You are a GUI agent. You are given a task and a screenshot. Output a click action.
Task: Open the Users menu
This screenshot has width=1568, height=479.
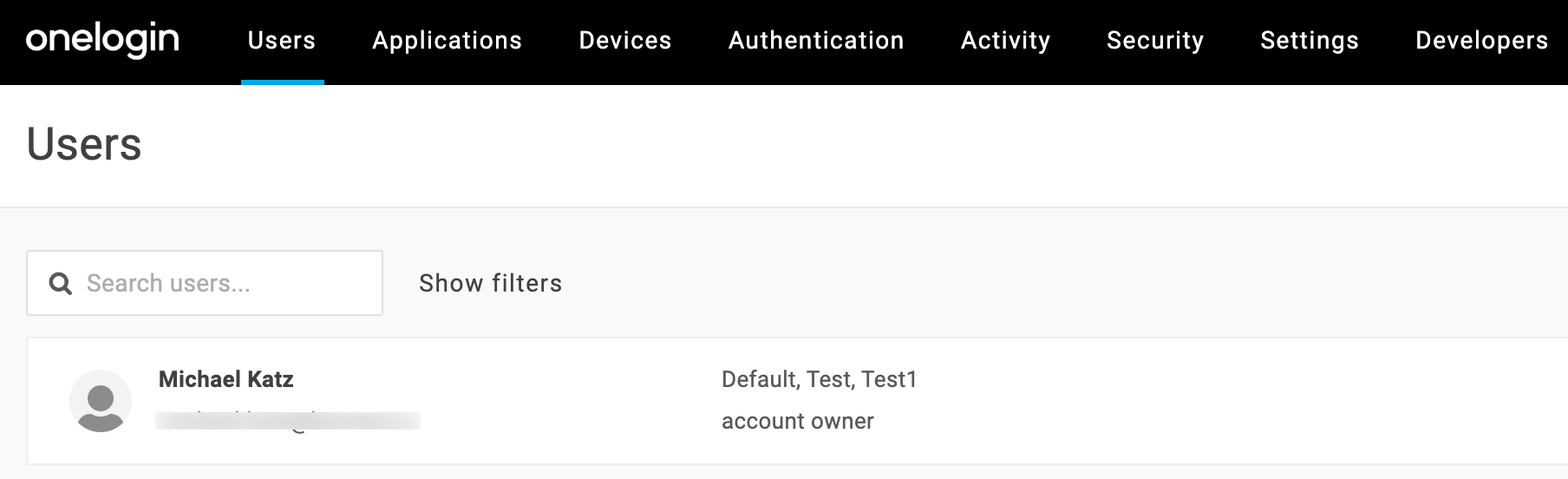coord(282,40)
